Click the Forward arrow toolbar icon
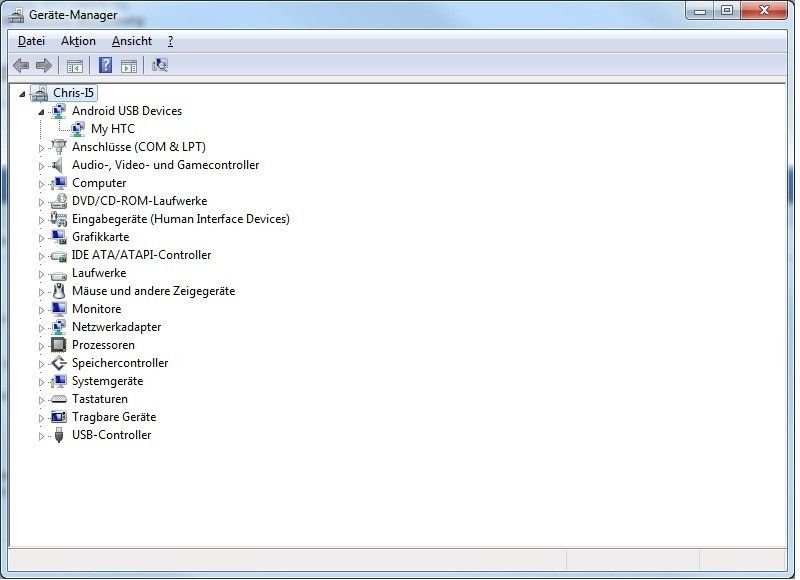Image resolution: width=800 pixels, height=580 pixels. (44, 65)
